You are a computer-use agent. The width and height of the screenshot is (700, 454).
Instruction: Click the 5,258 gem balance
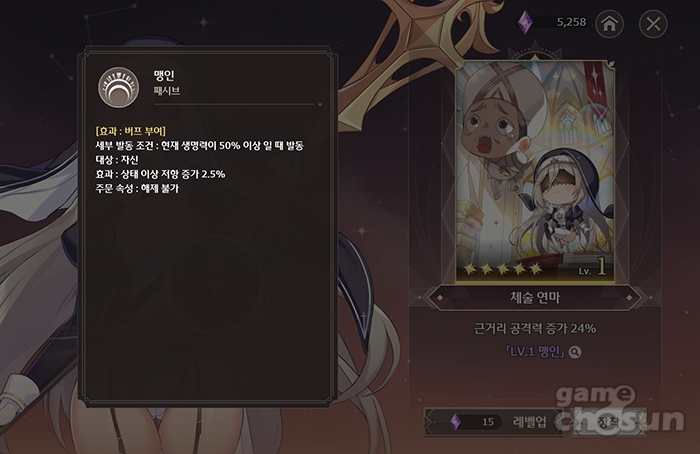571,22
